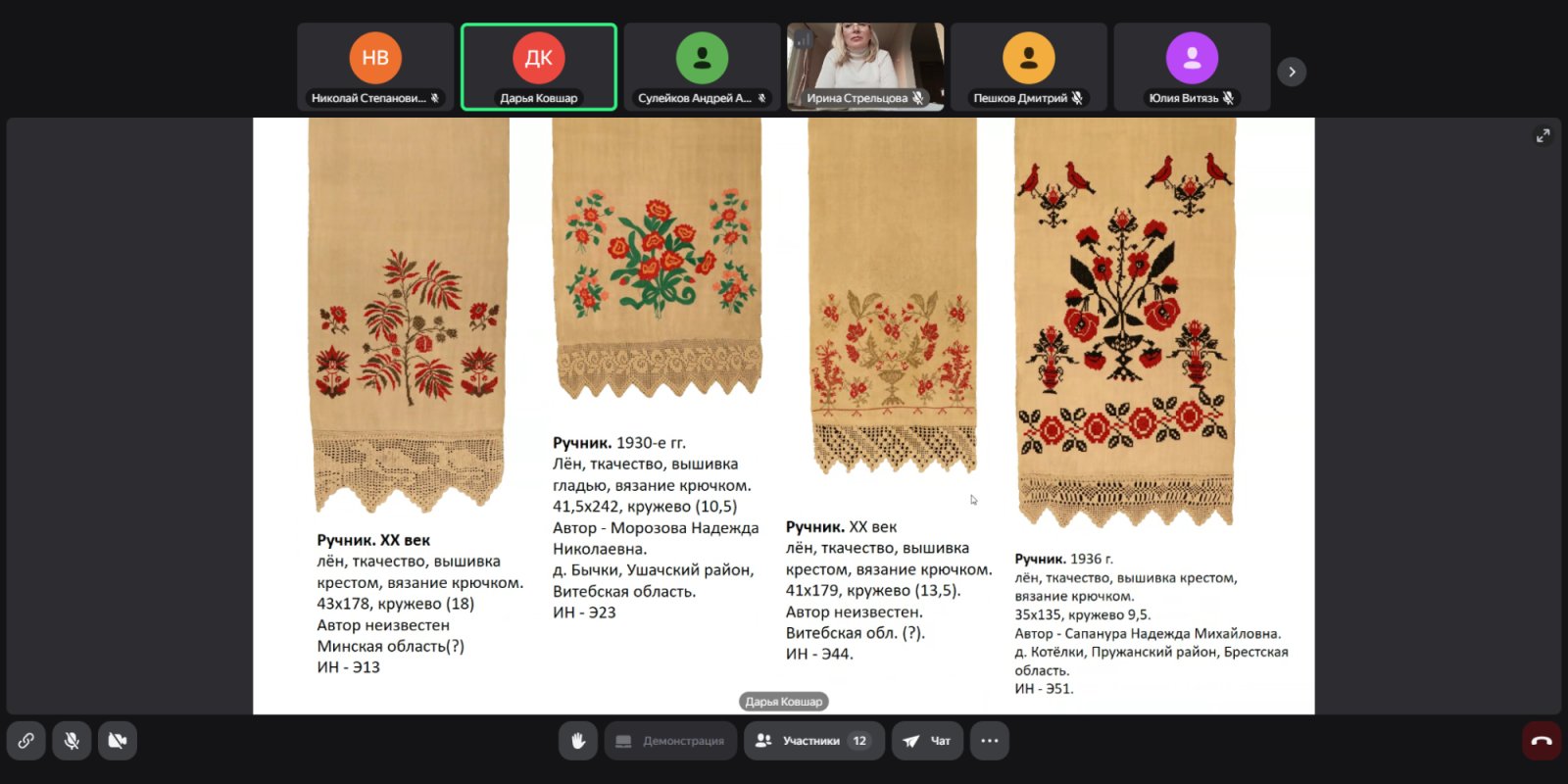Viewport: 1568px width, 784px height.
Task: Open the three-dots more options menu
Action: [x=990, y=741]
